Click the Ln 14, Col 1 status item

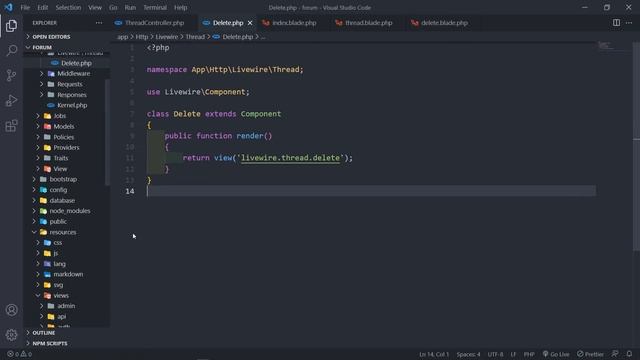(x=433, y=354)
